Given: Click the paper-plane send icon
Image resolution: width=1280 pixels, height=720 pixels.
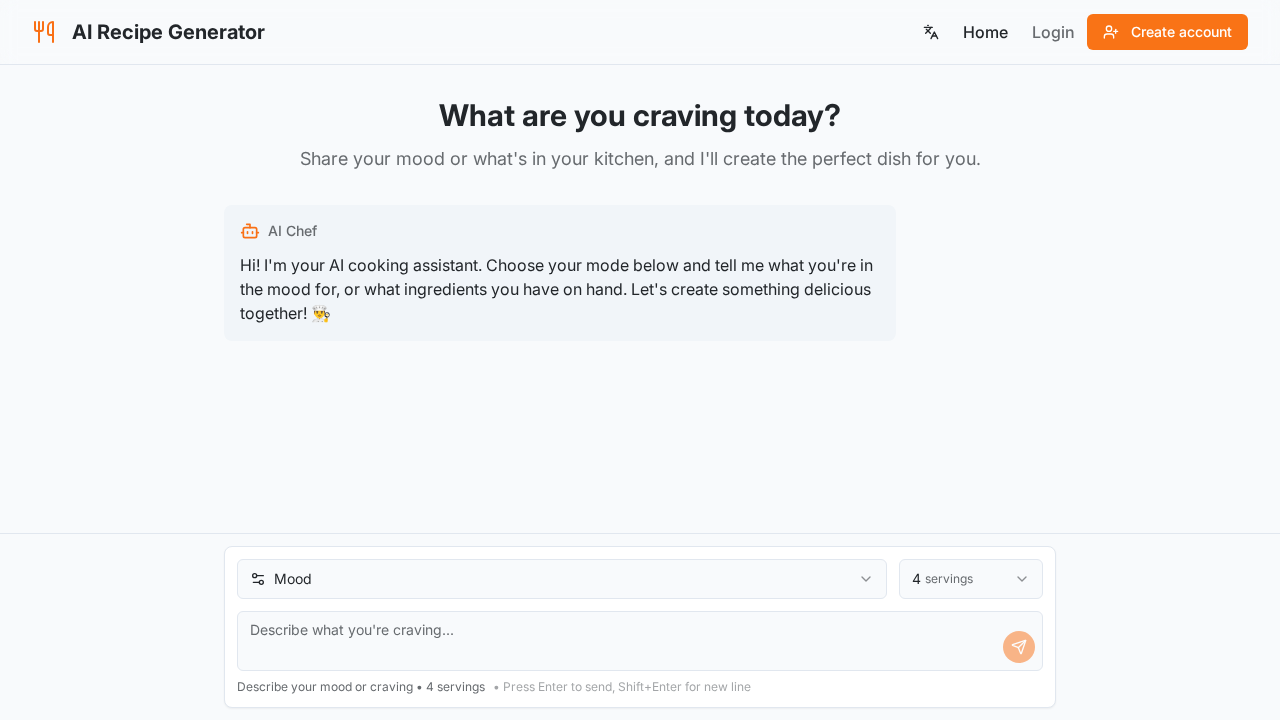Looking at the screenshot, I should click(x=1018, y=646).
